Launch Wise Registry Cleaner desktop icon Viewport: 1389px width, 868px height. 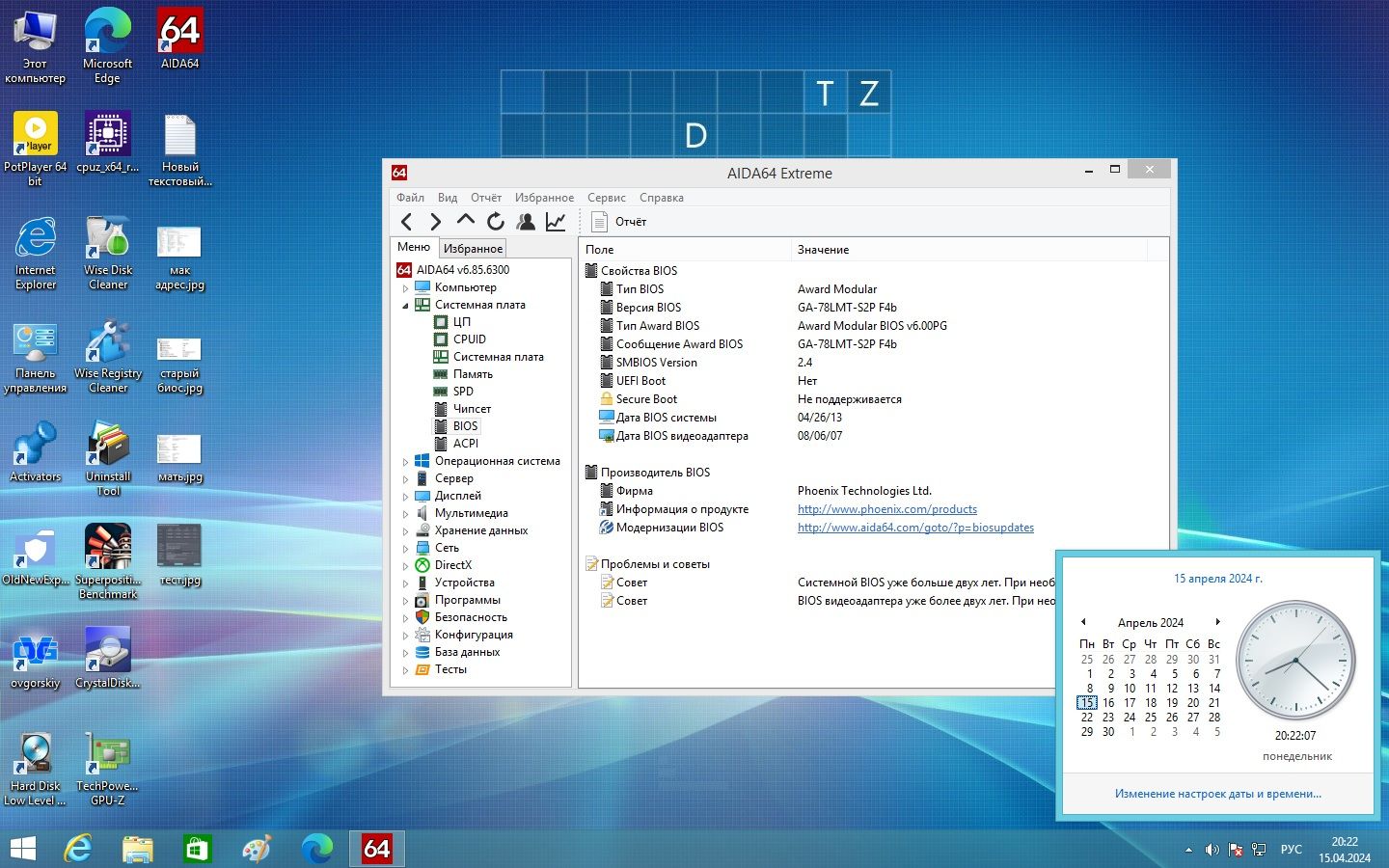tap(108, 356)
